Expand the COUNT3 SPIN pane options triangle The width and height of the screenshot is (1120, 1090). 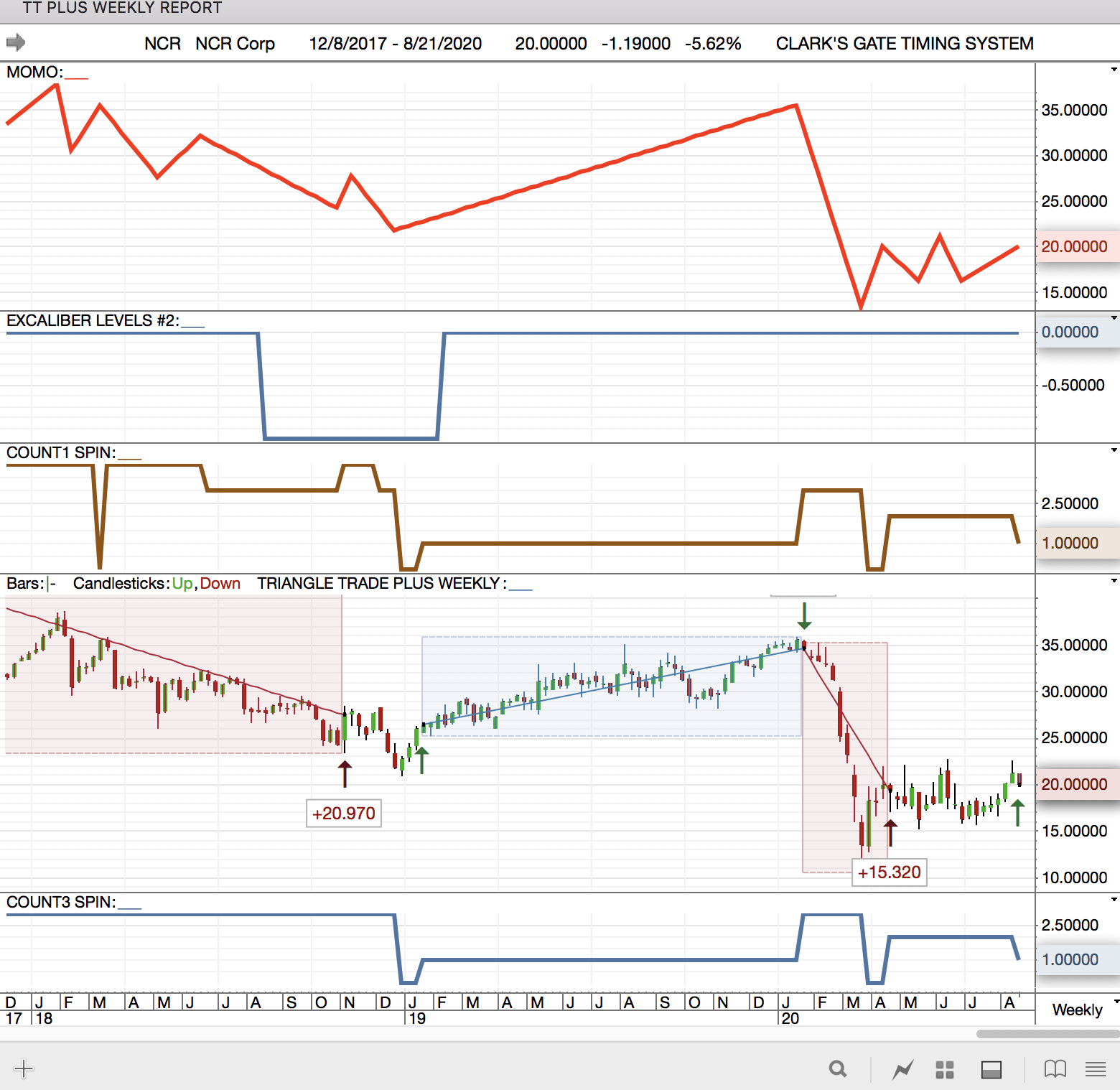[1114, 899]
